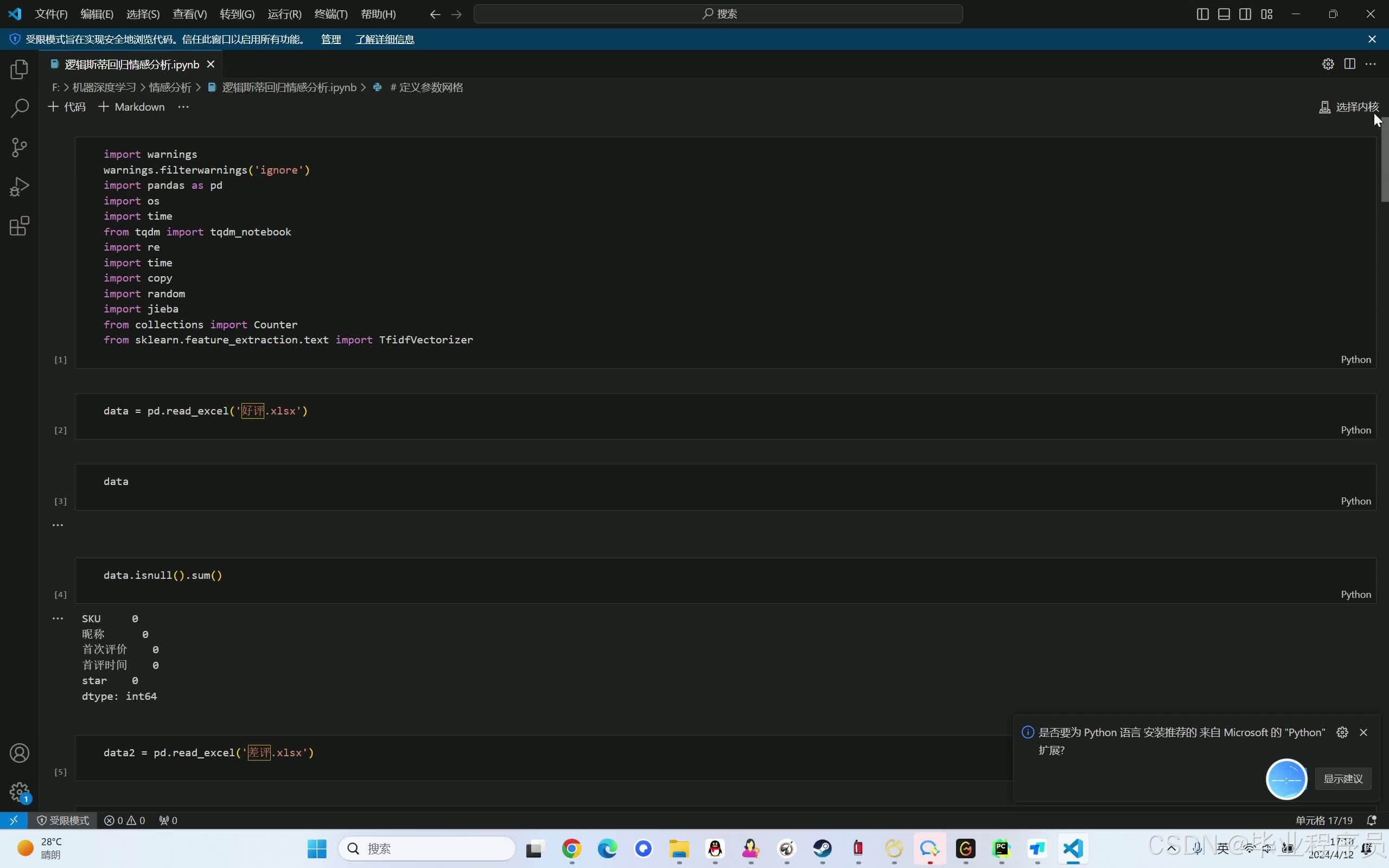This screenshot has width=1389, height=868.
Task: Click the notebook vertical scrollbar thumb
Action: pyautogui.click(x=1385, y=159)
